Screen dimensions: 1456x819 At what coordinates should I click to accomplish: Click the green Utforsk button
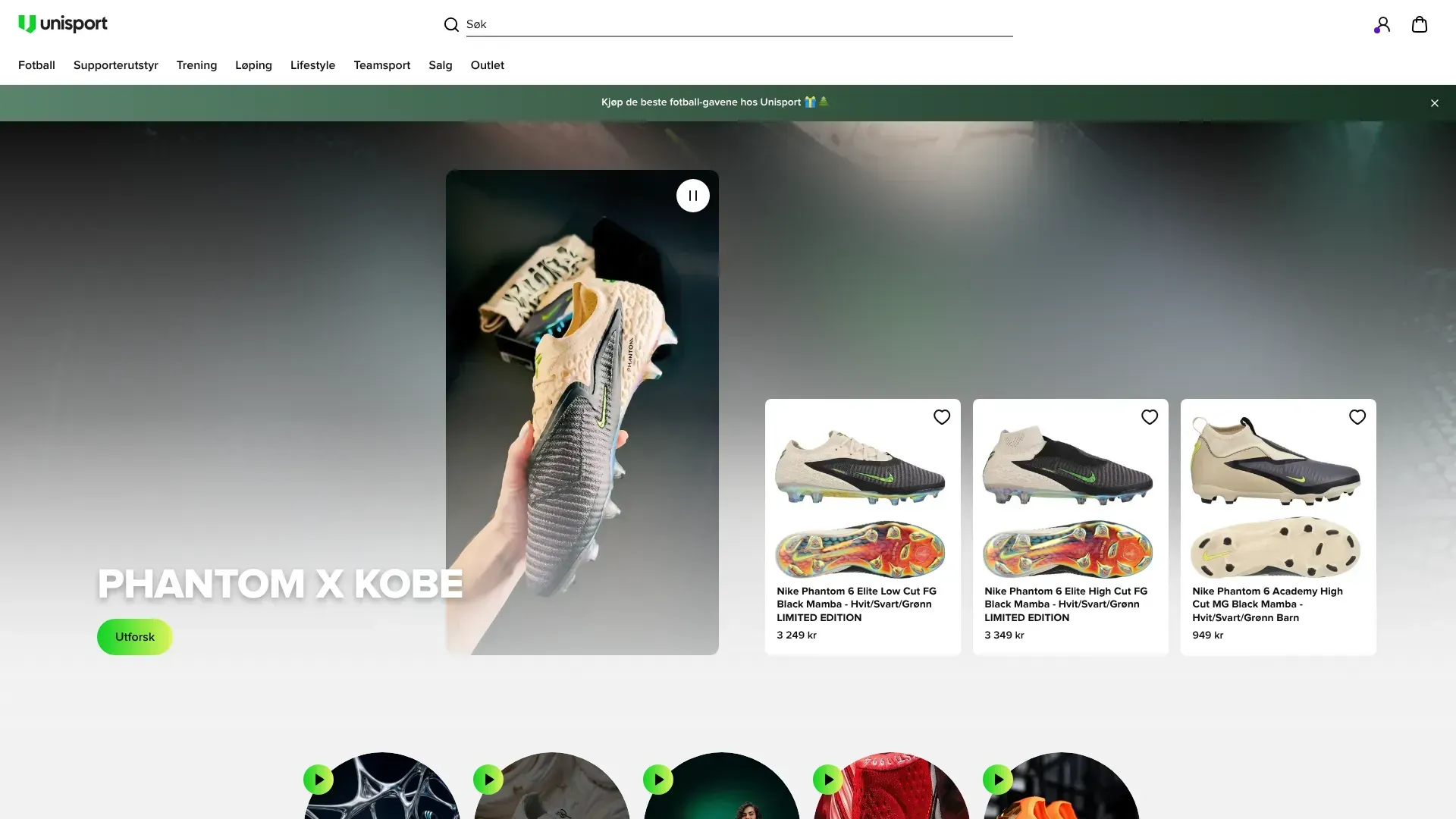[135, 637]
